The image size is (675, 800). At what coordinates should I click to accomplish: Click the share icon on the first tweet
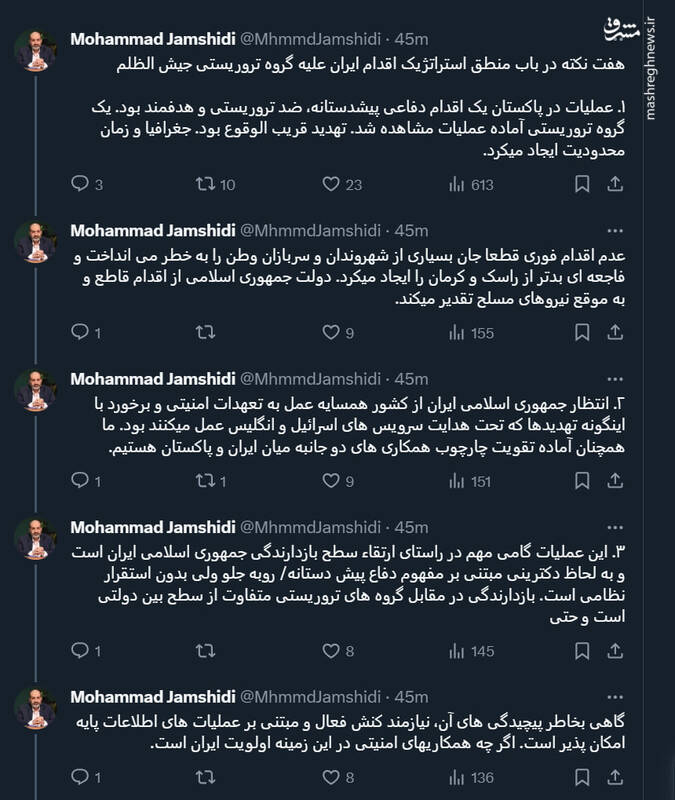pyautogui.click(x=617, y=182)
